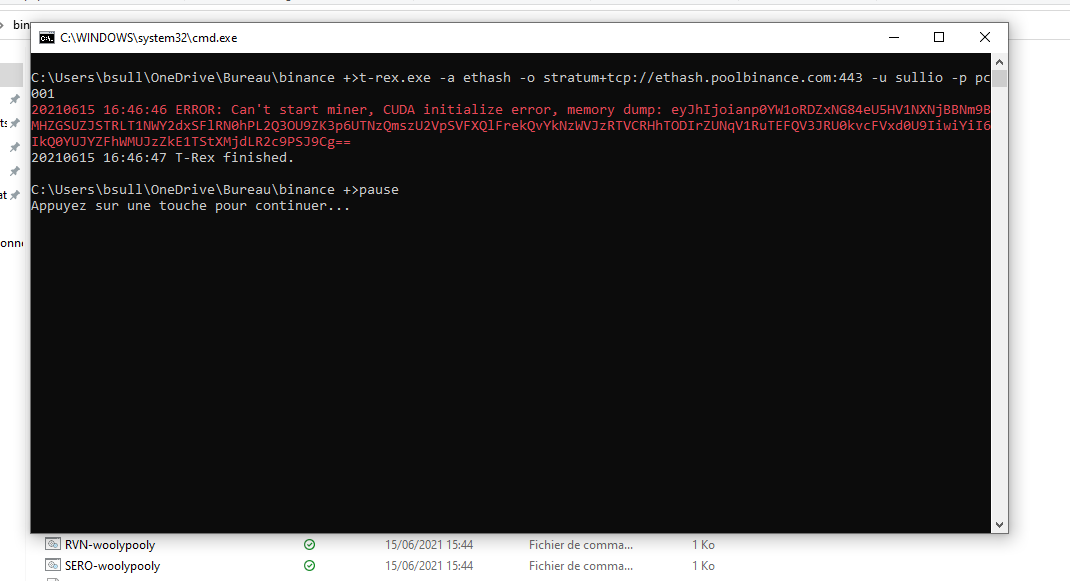Click the green sync checkmark beside RVN-woolypooly
Viewport: 1070px width, 581px height.
point(309,545)
